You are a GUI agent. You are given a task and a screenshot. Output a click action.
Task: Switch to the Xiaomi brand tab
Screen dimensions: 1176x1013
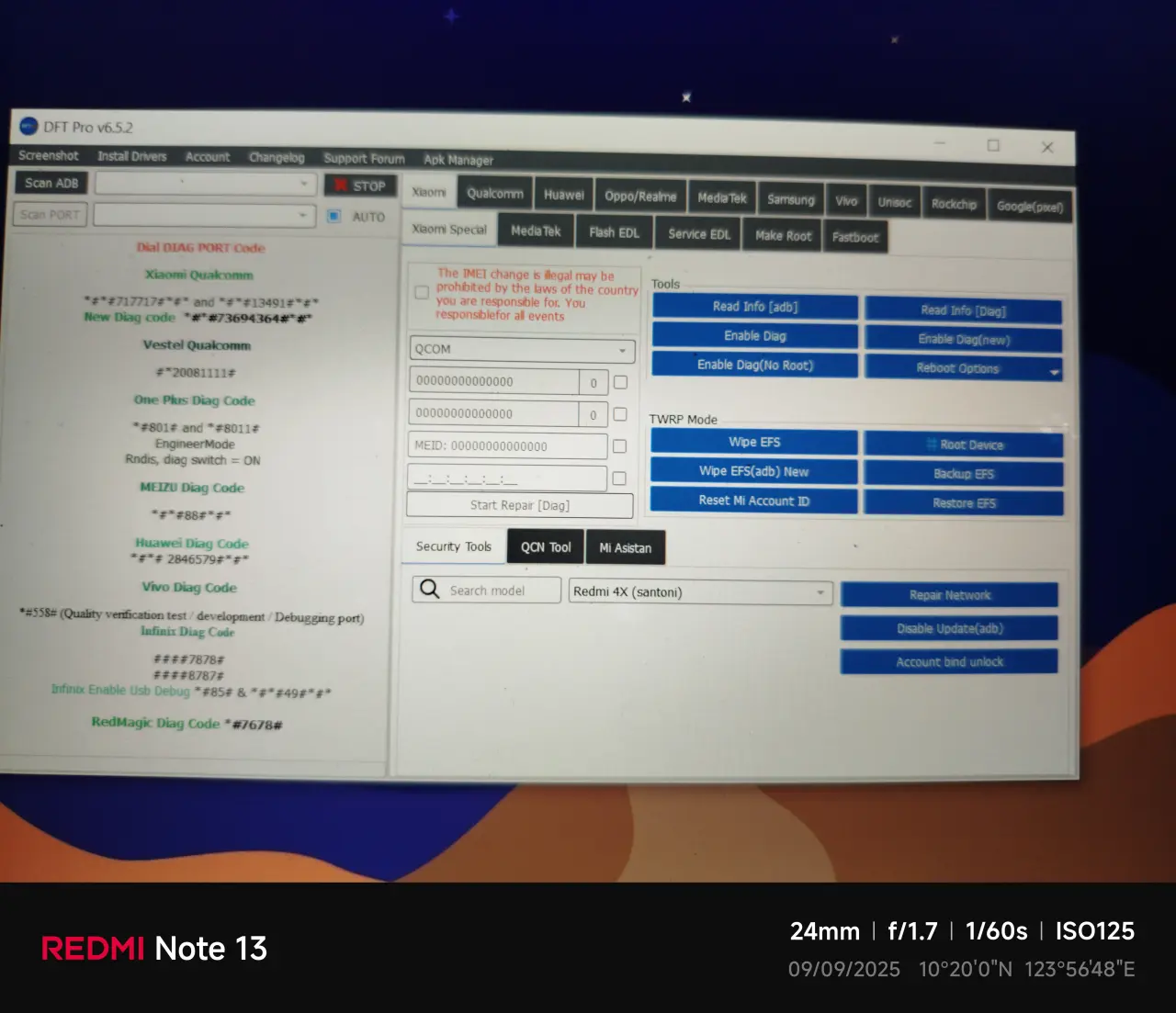tap(429, 192)
